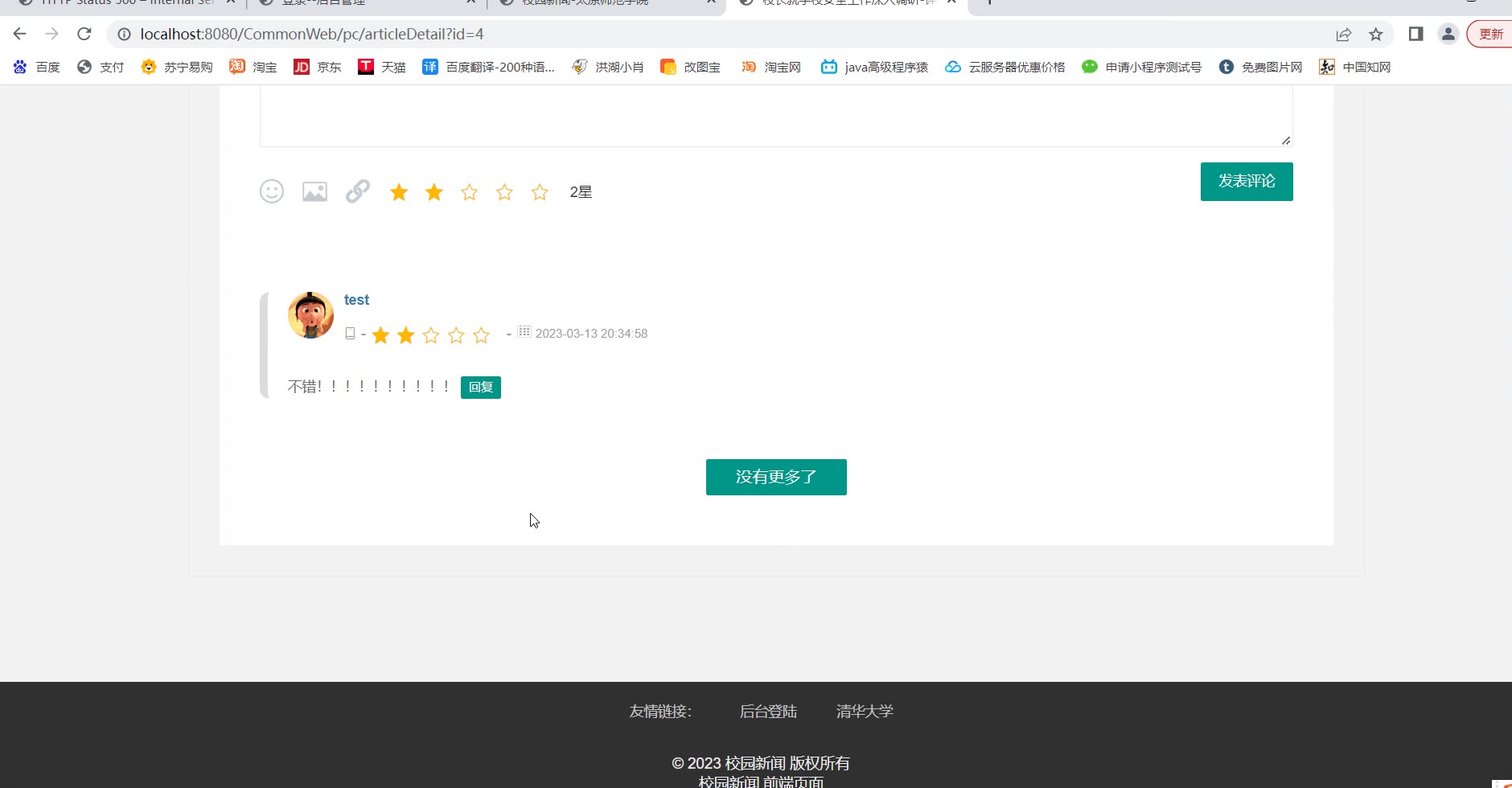Reply to the comment with 回复 button

click(481, 388)
